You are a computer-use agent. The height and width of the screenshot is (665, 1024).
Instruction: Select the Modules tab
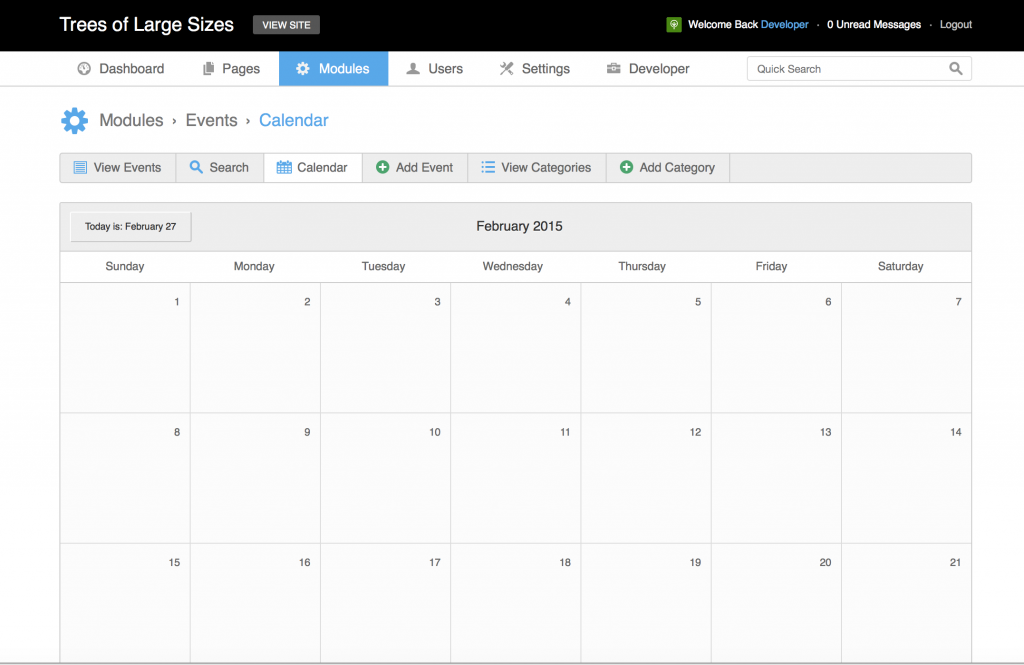(333, 69)
